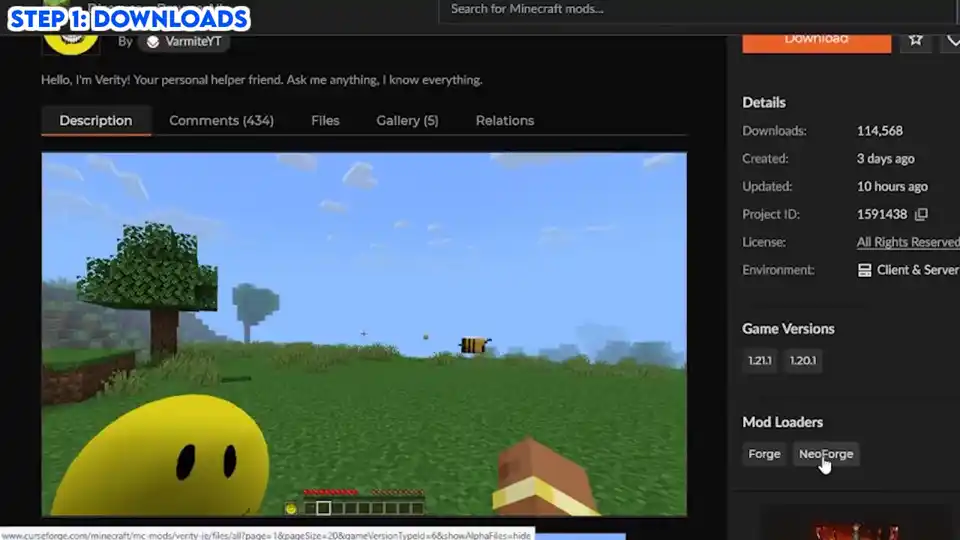The image size is (960, 540).
Task: Click the Created value 3 days ago
Action: pos(885,159)
